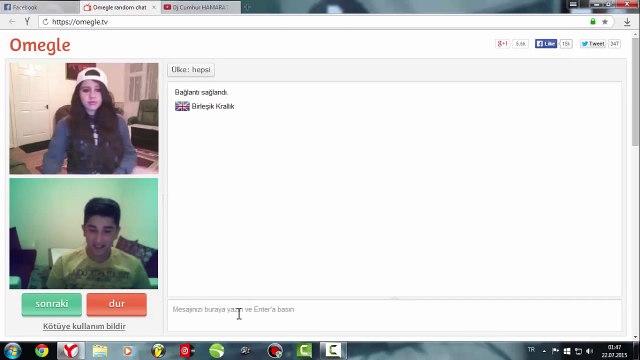Open the media player taskbar icon
Screen dimensions: 640x360
tap(128, 351)
